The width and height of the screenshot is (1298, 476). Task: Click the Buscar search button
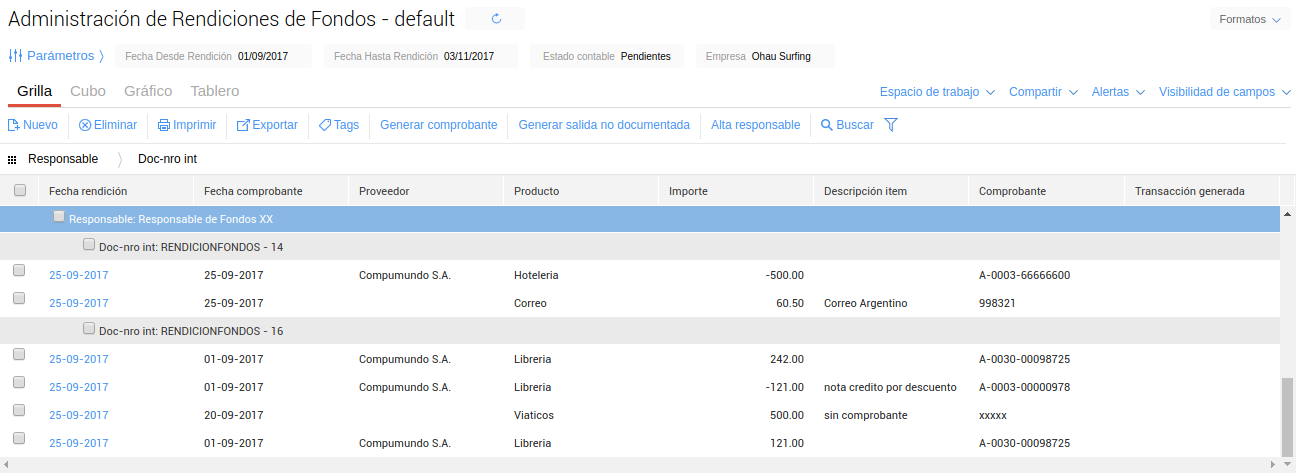click(x=847, y=125)
